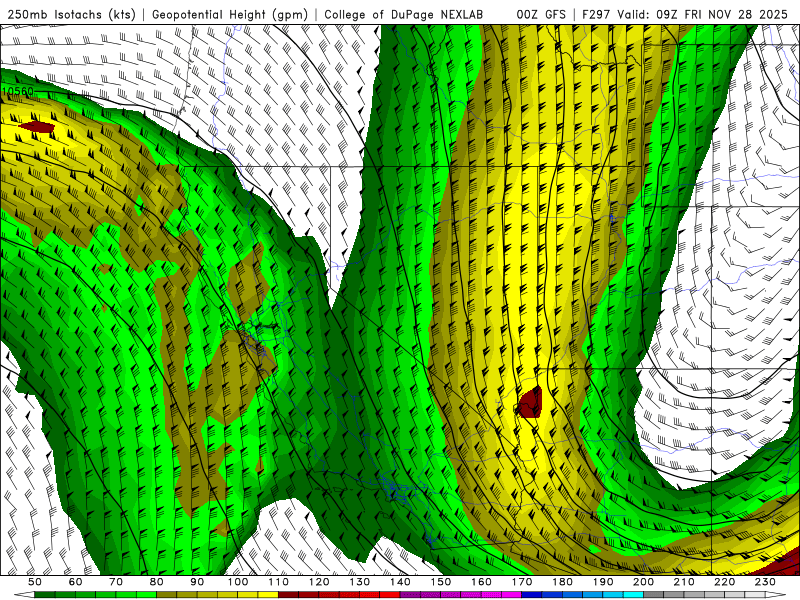800x600 pixels.
Task: Click the '00Z GFS' model run label
Action: tap(541, 15)
